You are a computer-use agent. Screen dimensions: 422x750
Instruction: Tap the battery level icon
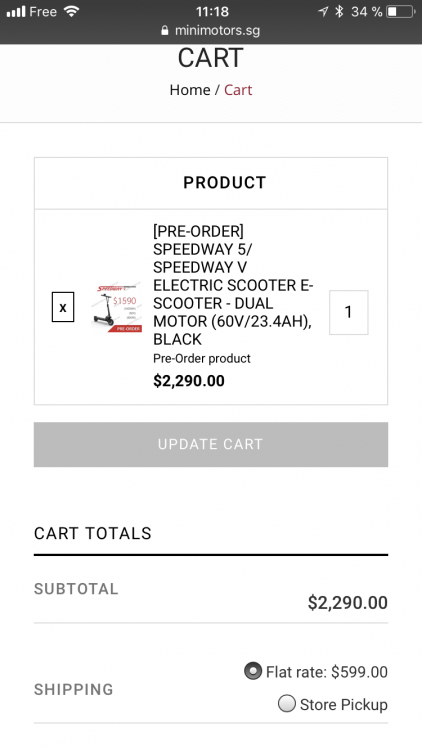click(x=401, y=11)
